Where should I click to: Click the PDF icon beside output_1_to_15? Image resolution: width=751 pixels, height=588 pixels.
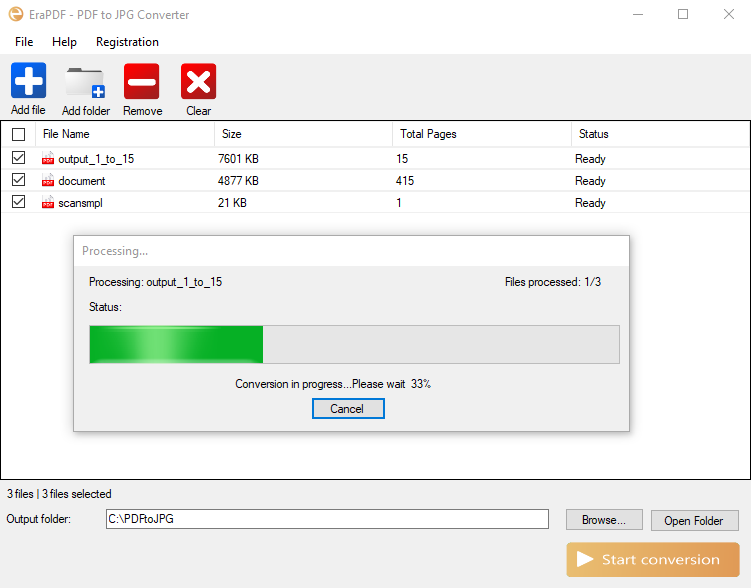pos(48,158)
